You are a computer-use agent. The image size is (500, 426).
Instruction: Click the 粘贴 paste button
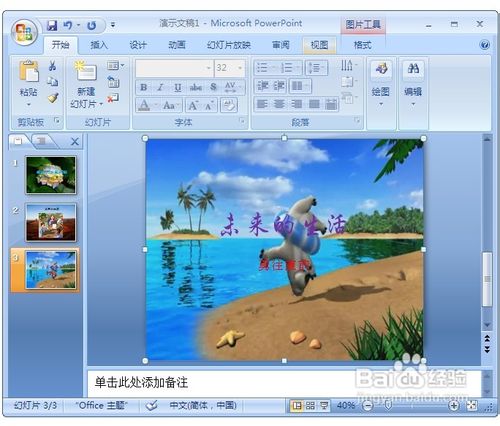(x=28, y=83)
